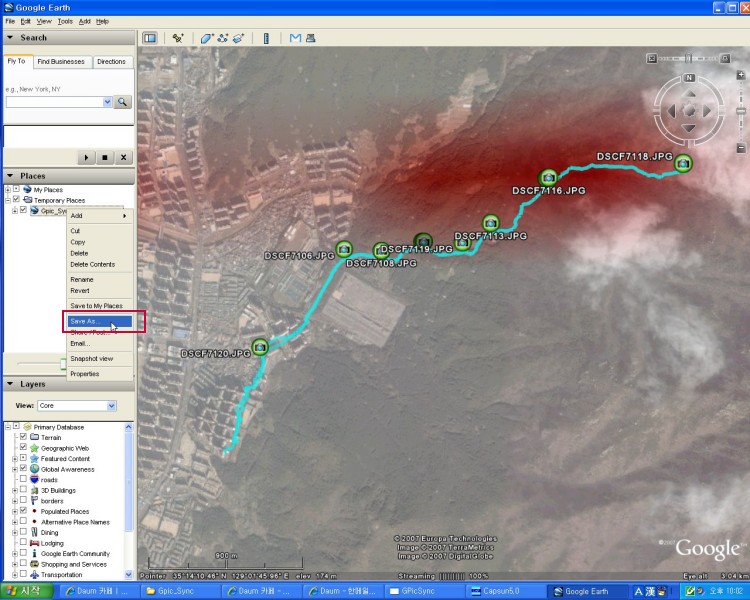Click the Print toolbar icon
750x600 pixels.
pos(310,38)
